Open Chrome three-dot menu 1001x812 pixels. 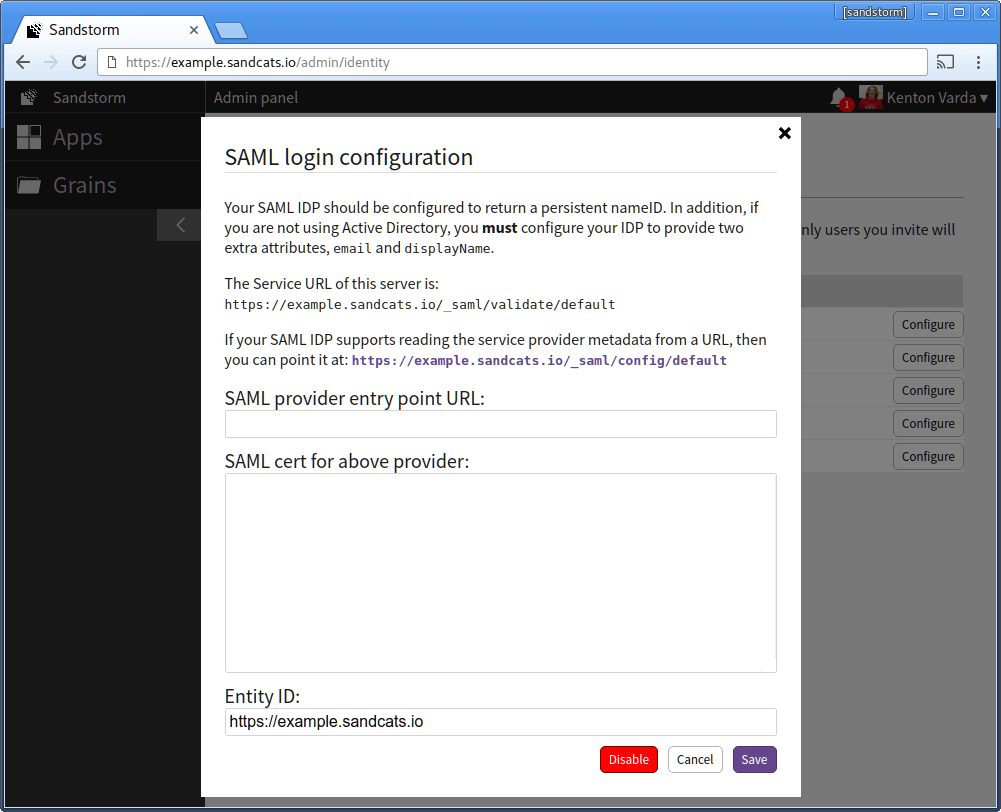(978, 62)
